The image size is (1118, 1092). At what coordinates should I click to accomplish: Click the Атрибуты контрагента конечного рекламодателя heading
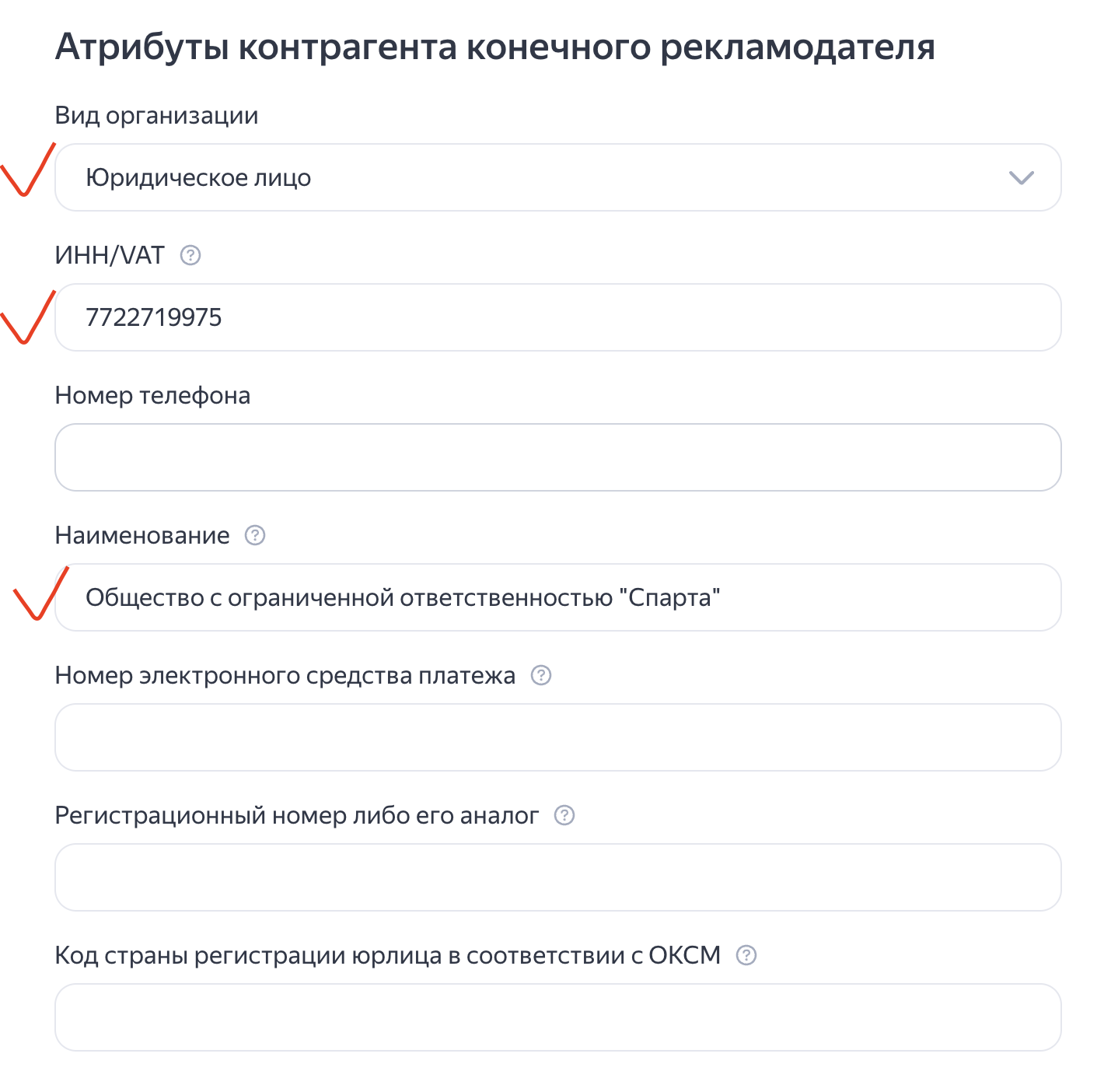(494, 47)
